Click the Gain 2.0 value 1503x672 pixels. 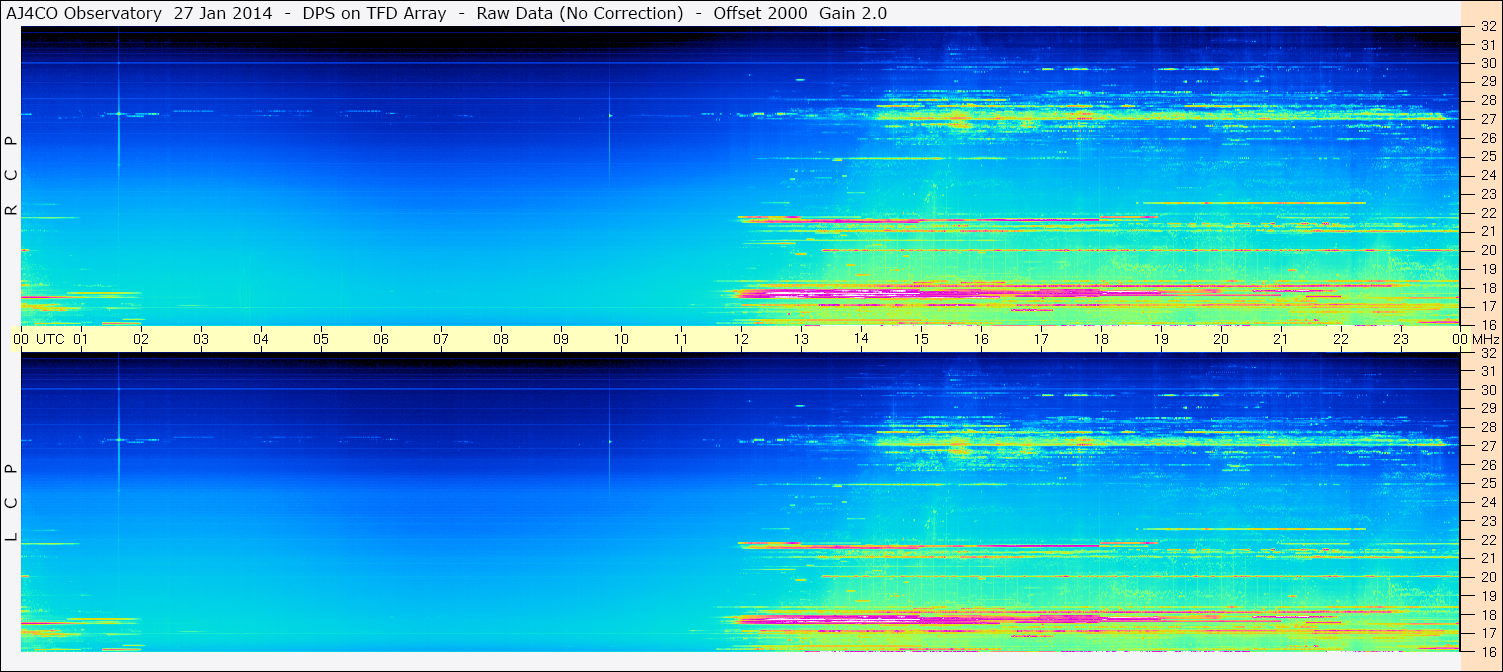853,13
